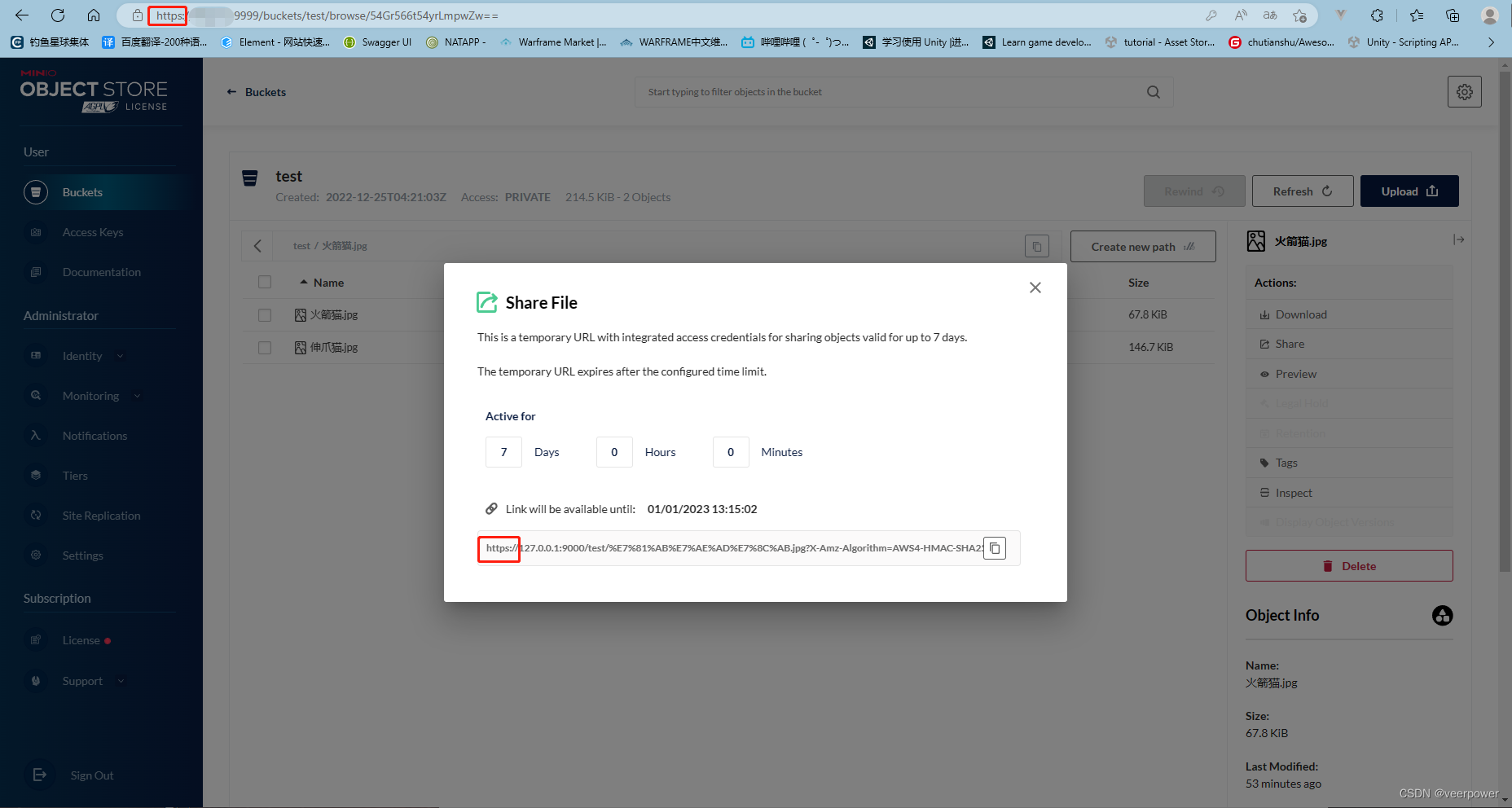Click the bucket icon next to test
The width and height of the screenshot is (1512, 808).
(250, 178)
